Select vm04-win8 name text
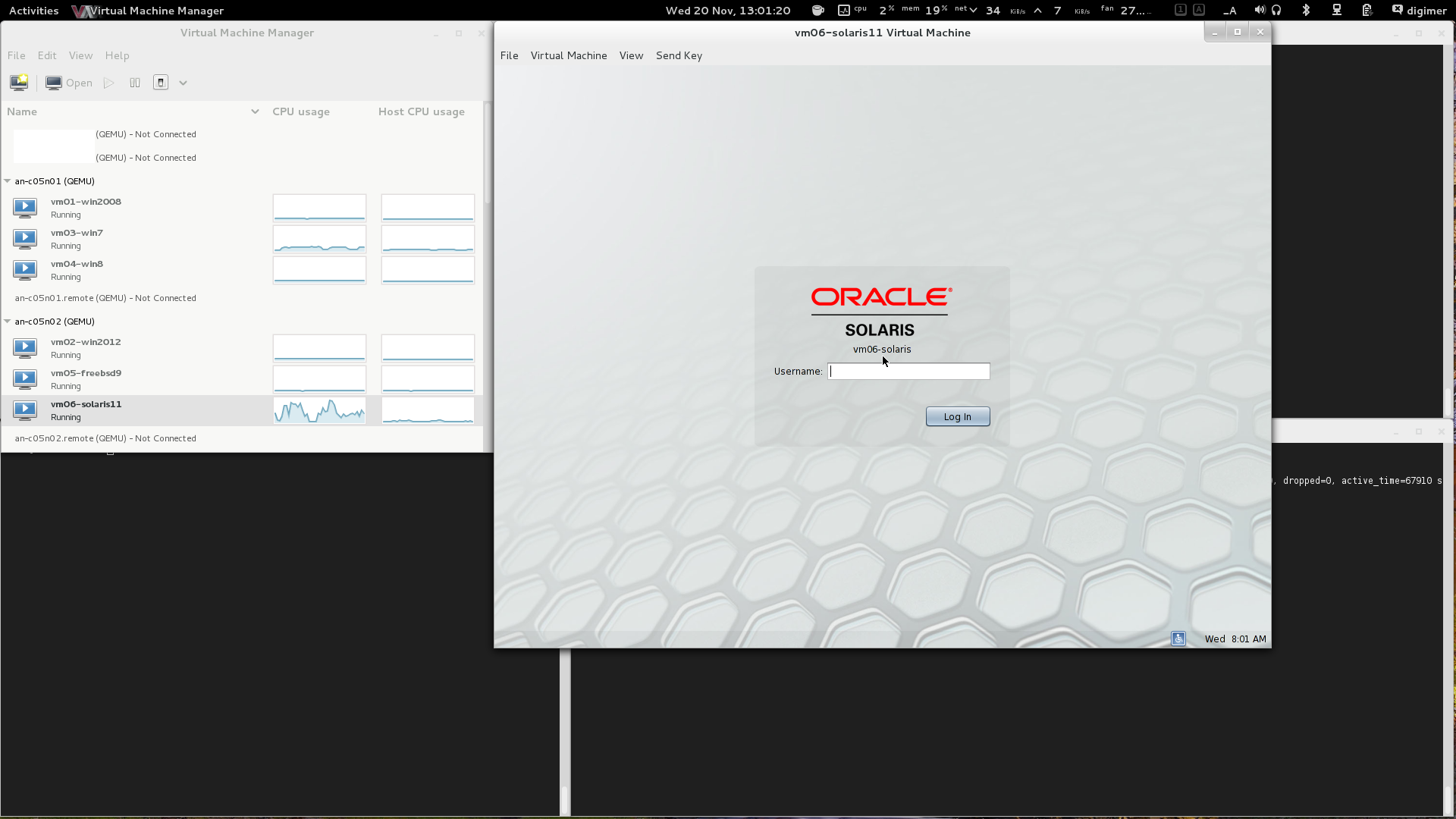This screenshot has height=819, width=1456. click(x=77, y=264)
